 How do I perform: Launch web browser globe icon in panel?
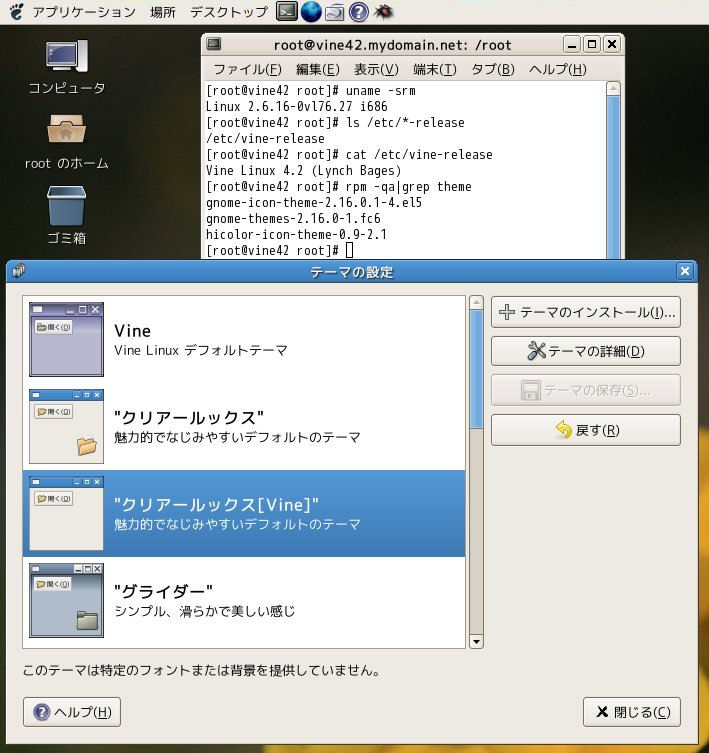pos(311,12)
